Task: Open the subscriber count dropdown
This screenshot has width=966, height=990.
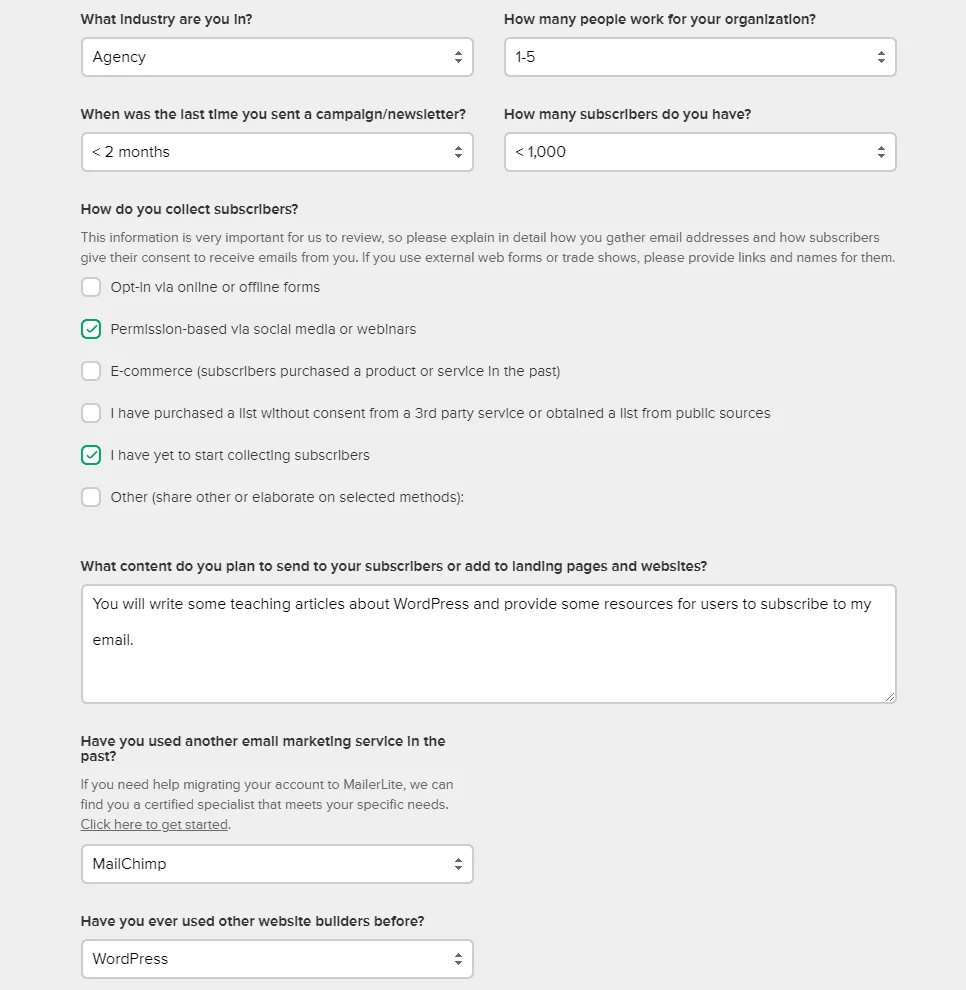Action: [x=700, y=151]
